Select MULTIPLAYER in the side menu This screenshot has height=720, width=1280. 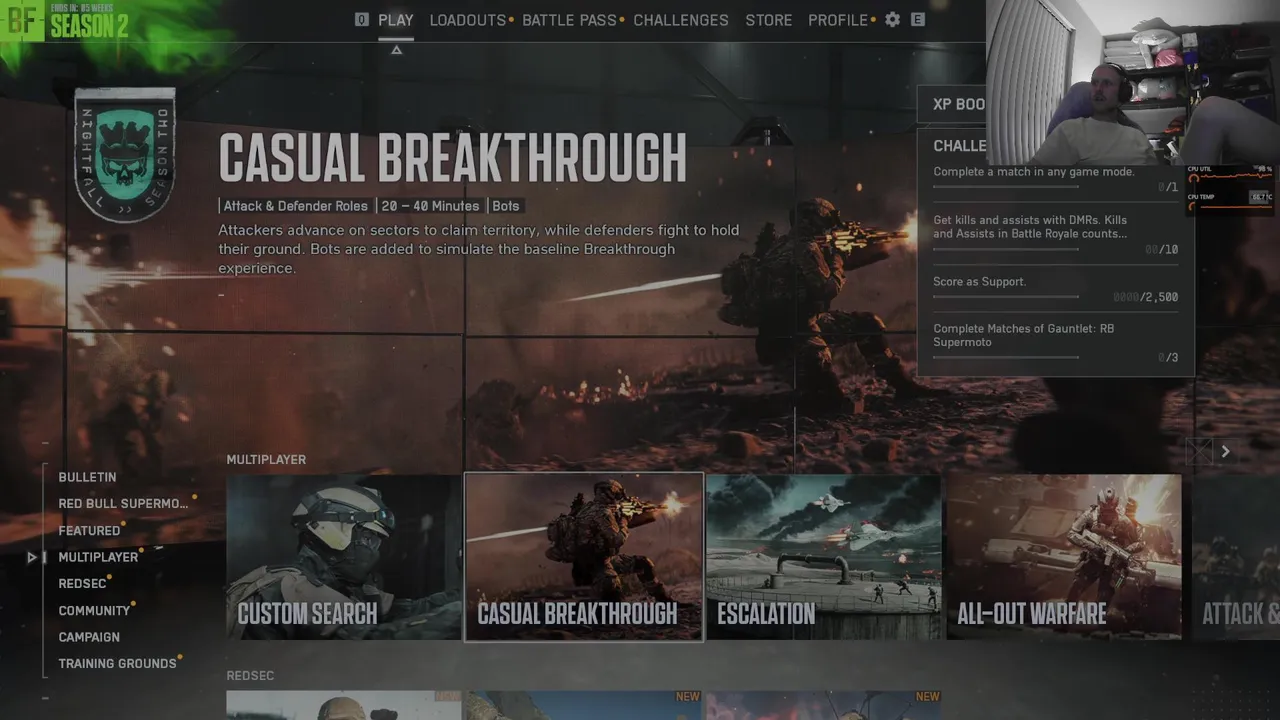point(98,557)
